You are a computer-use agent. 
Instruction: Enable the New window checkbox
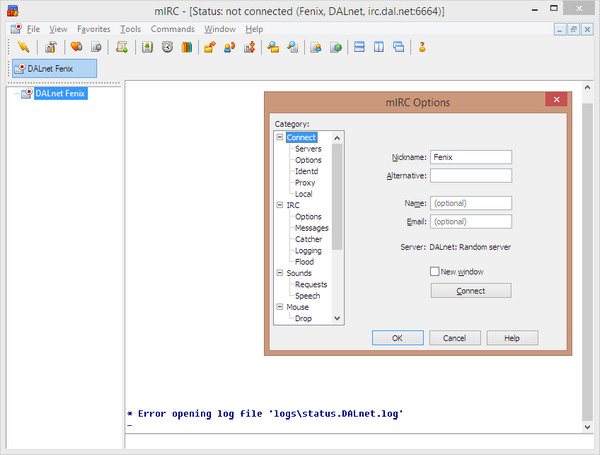pyautogui.click(x=435, y=272)
